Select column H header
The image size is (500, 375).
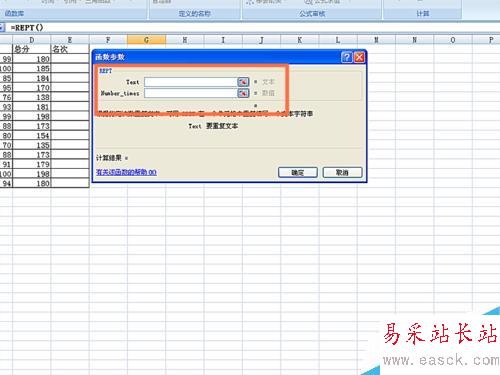coord(185,40)
